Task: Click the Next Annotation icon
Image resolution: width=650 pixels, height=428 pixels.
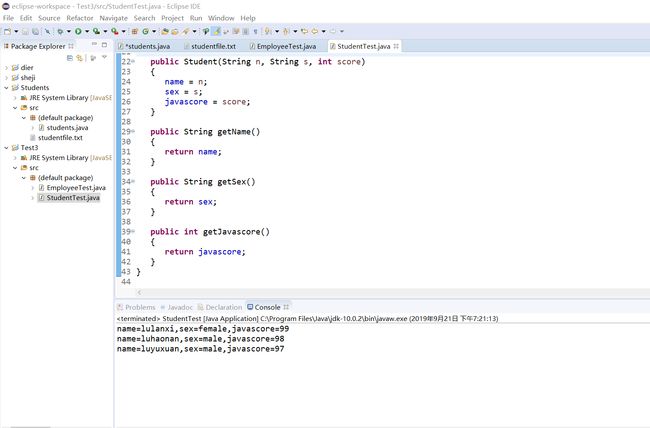Action: [267, 32]
